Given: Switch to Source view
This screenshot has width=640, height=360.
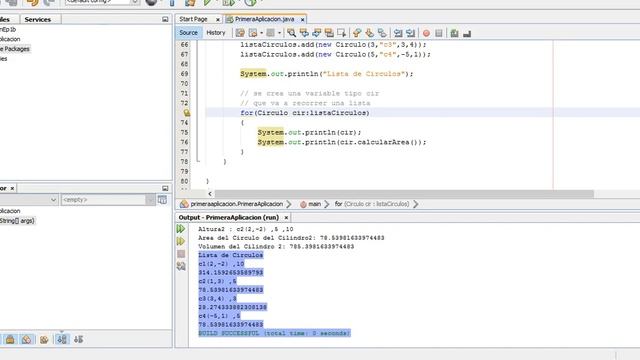Looking at the screenshot, I should (x=188, y=33).
